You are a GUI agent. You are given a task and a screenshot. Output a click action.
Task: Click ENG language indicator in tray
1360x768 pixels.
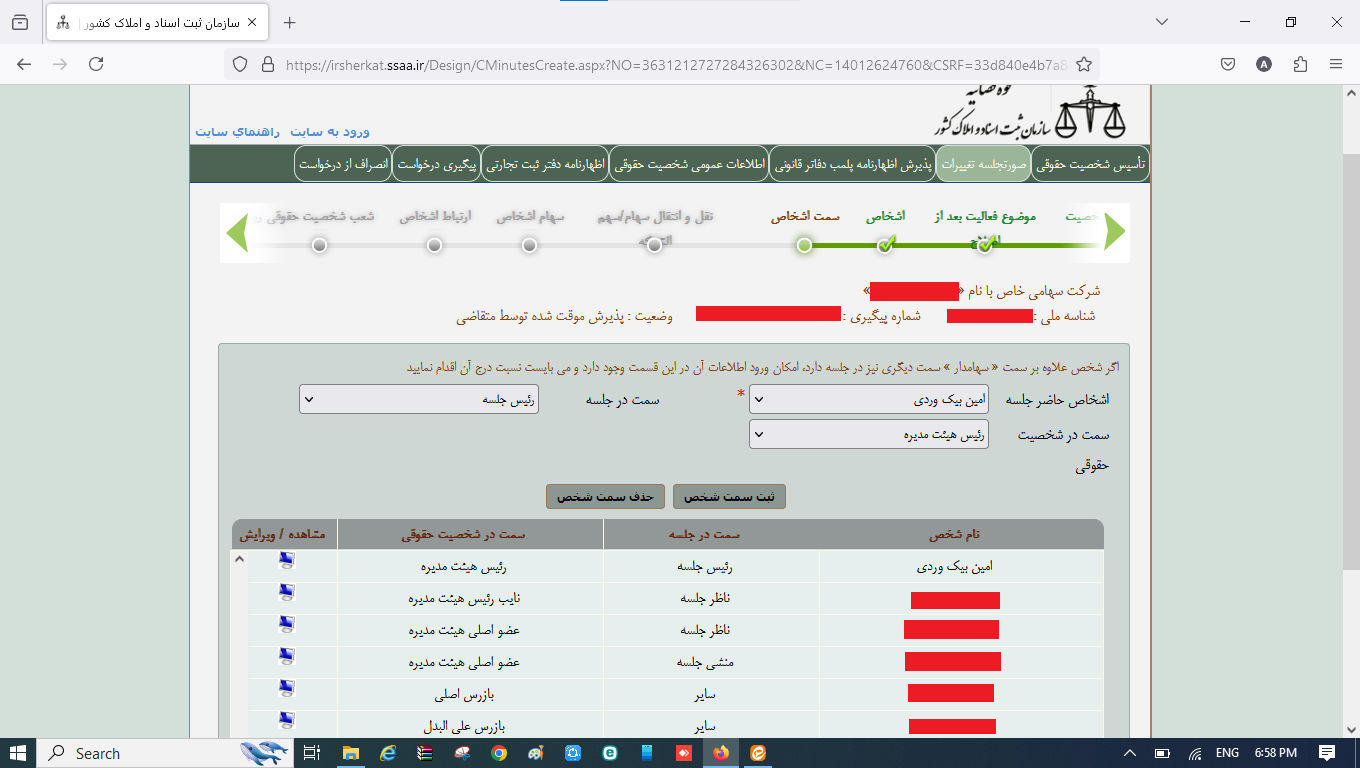(x=1227, y=753)
